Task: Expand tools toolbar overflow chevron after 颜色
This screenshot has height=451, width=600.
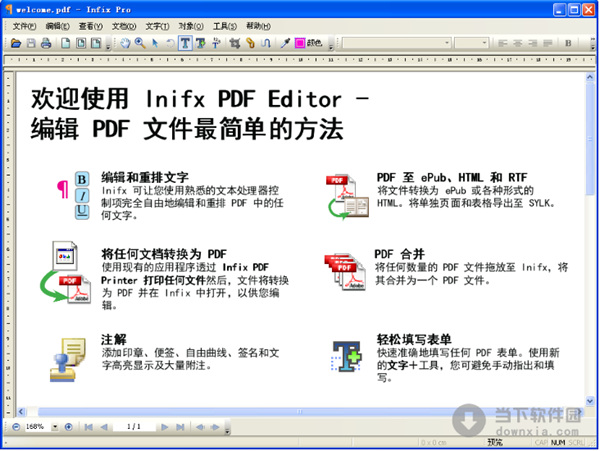Action: point(331,47)
